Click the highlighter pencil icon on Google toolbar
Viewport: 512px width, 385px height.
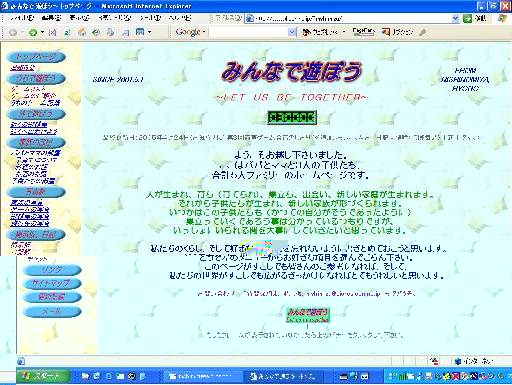(x=422, y=32)
